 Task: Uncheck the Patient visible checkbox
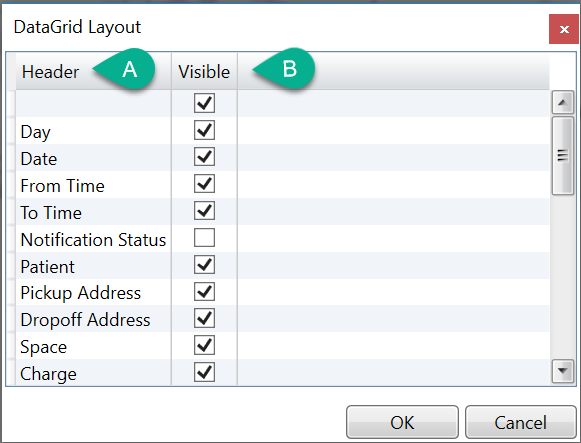click(204, 265)
